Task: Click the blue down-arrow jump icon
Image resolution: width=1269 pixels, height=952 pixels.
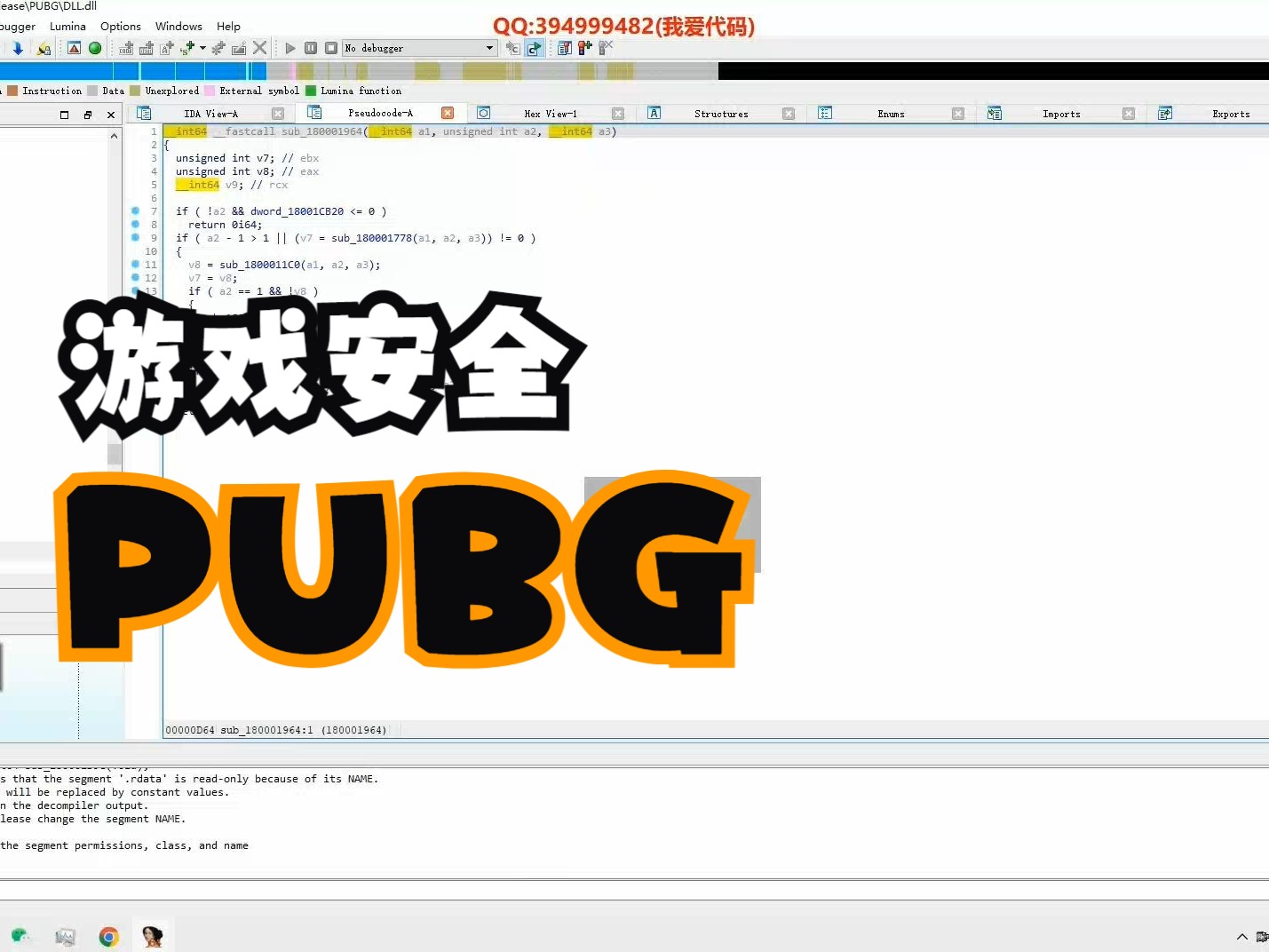Action: 18,48
